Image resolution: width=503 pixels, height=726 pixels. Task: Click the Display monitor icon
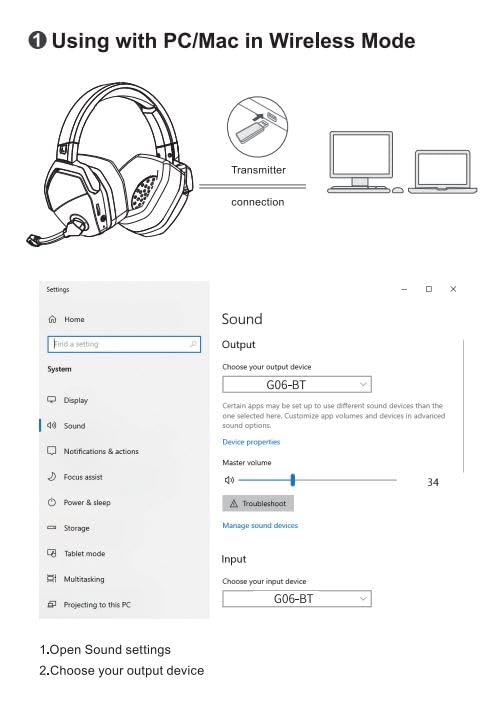[52, 400]
